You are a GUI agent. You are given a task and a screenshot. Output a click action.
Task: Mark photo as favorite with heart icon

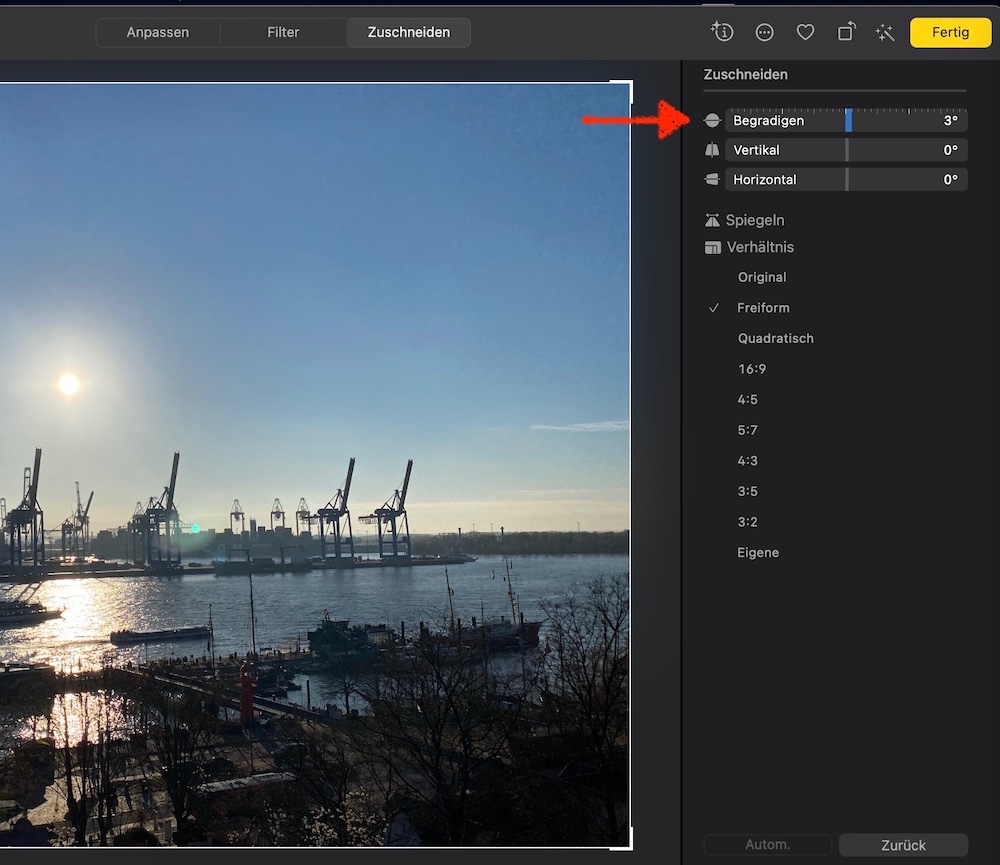point(805,32)
